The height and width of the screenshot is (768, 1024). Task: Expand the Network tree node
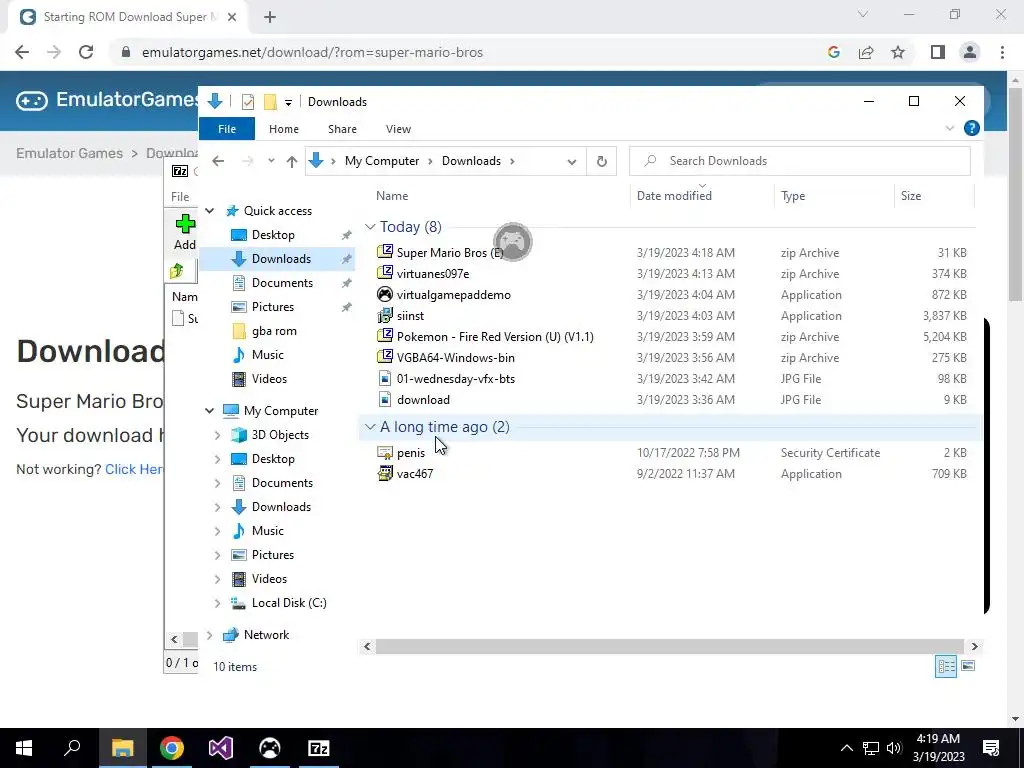pyautogui.click(x=210, y=635)
